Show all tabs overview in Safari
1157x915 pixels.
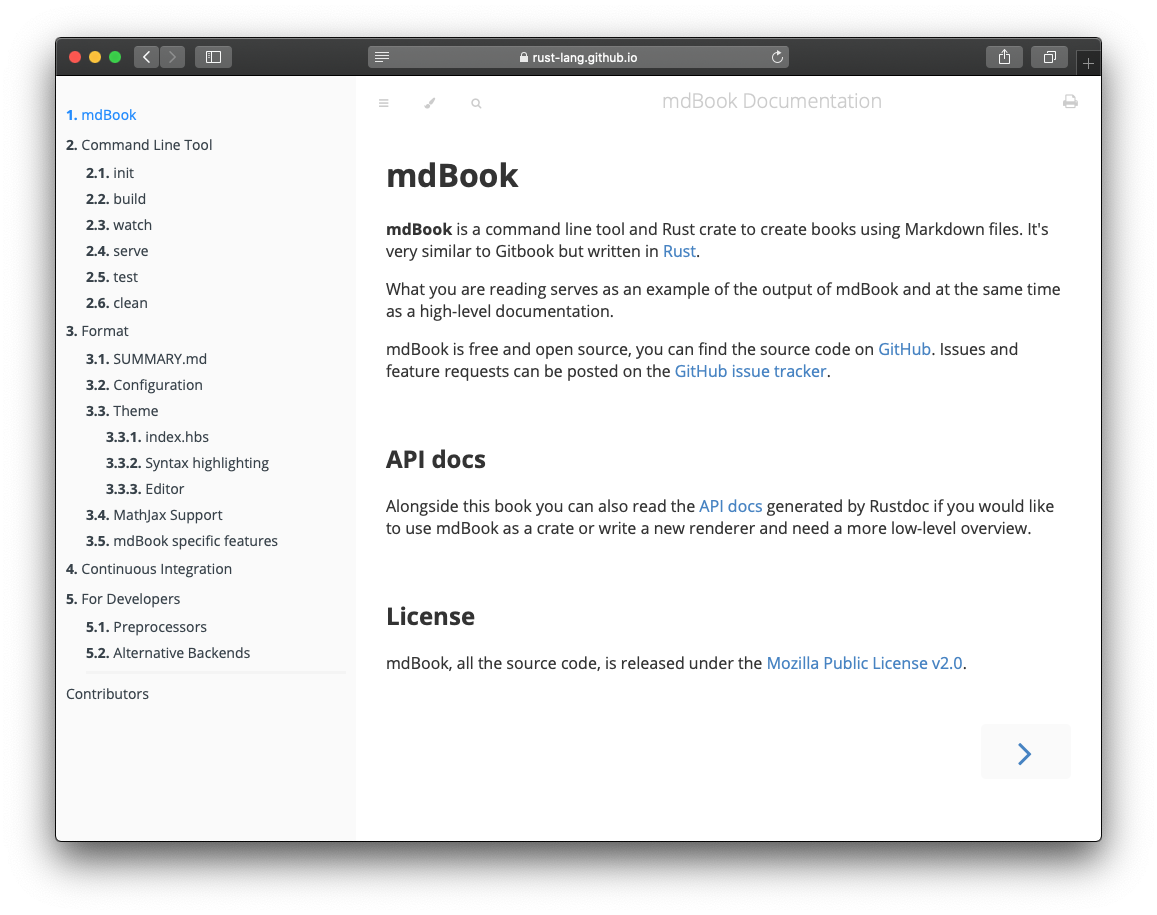[x=1049, y=57]
